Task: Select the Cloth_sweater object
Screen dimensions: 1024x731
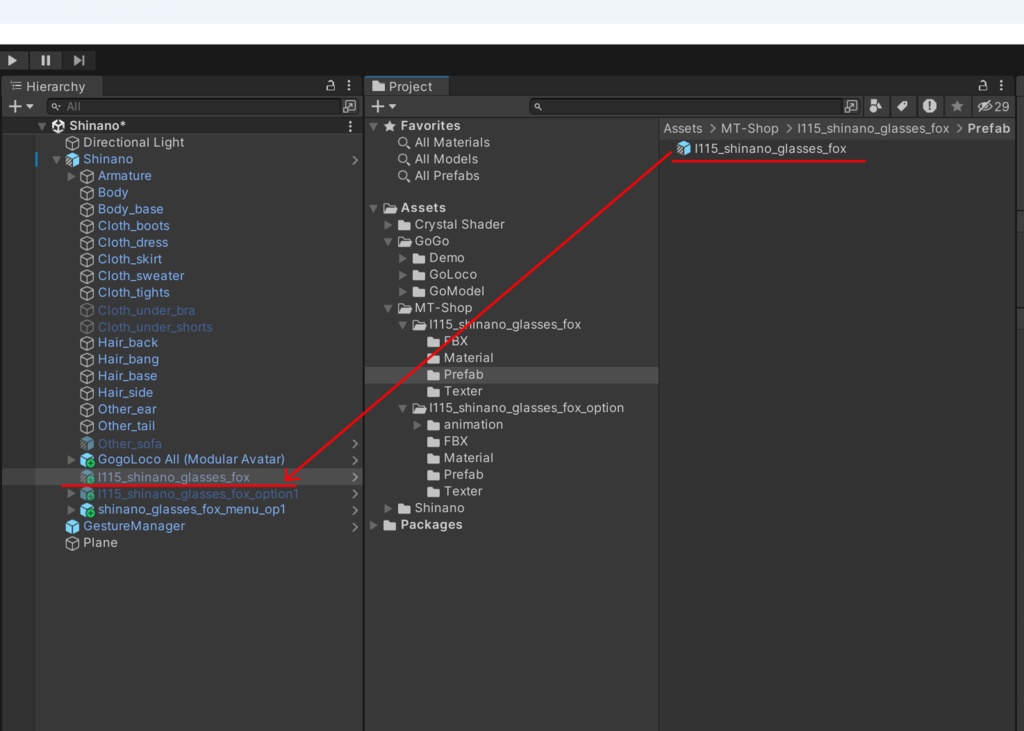Action: point(140,276)
